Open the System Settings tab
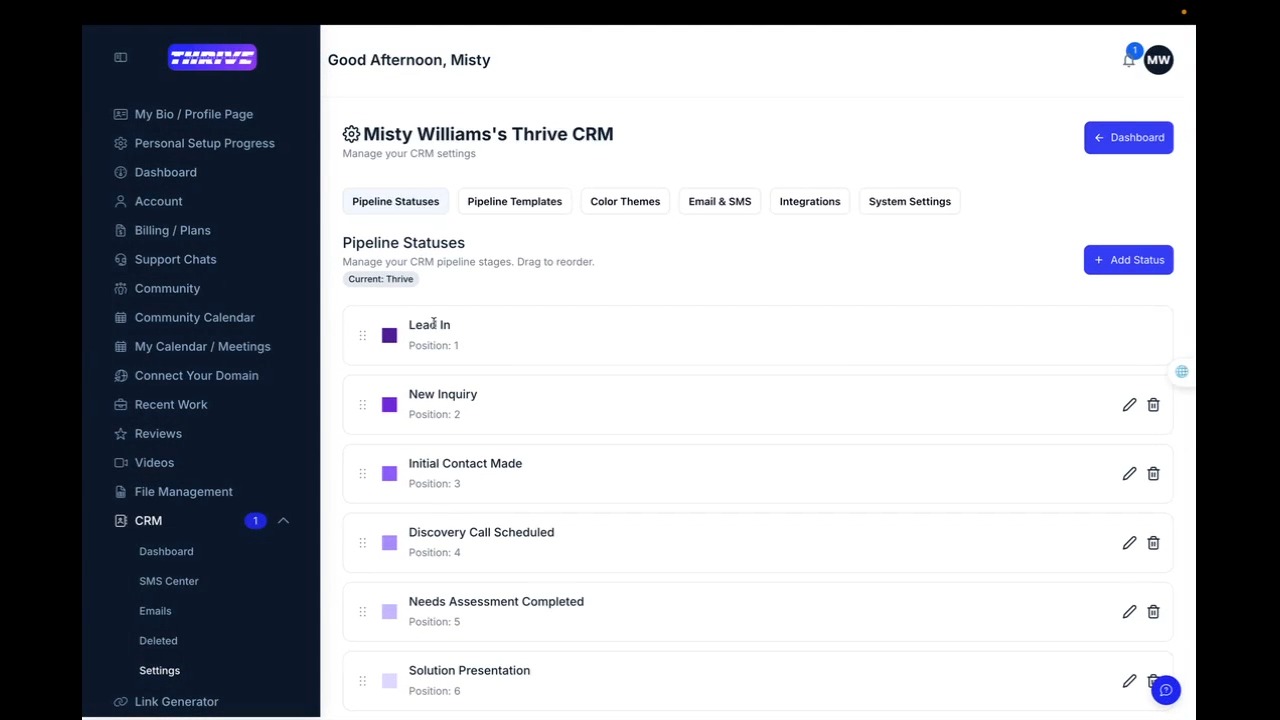Screen dimensions: 1280x720 point(910,201)
